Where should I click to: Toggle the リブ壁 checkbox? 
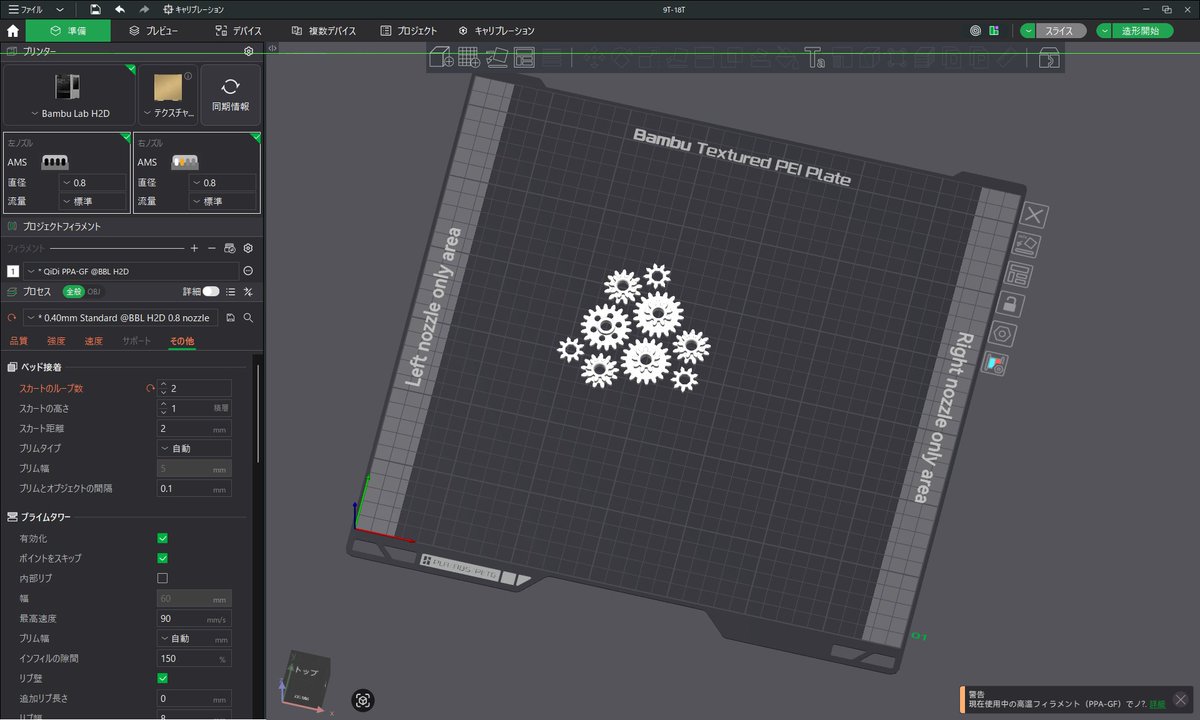163,678
